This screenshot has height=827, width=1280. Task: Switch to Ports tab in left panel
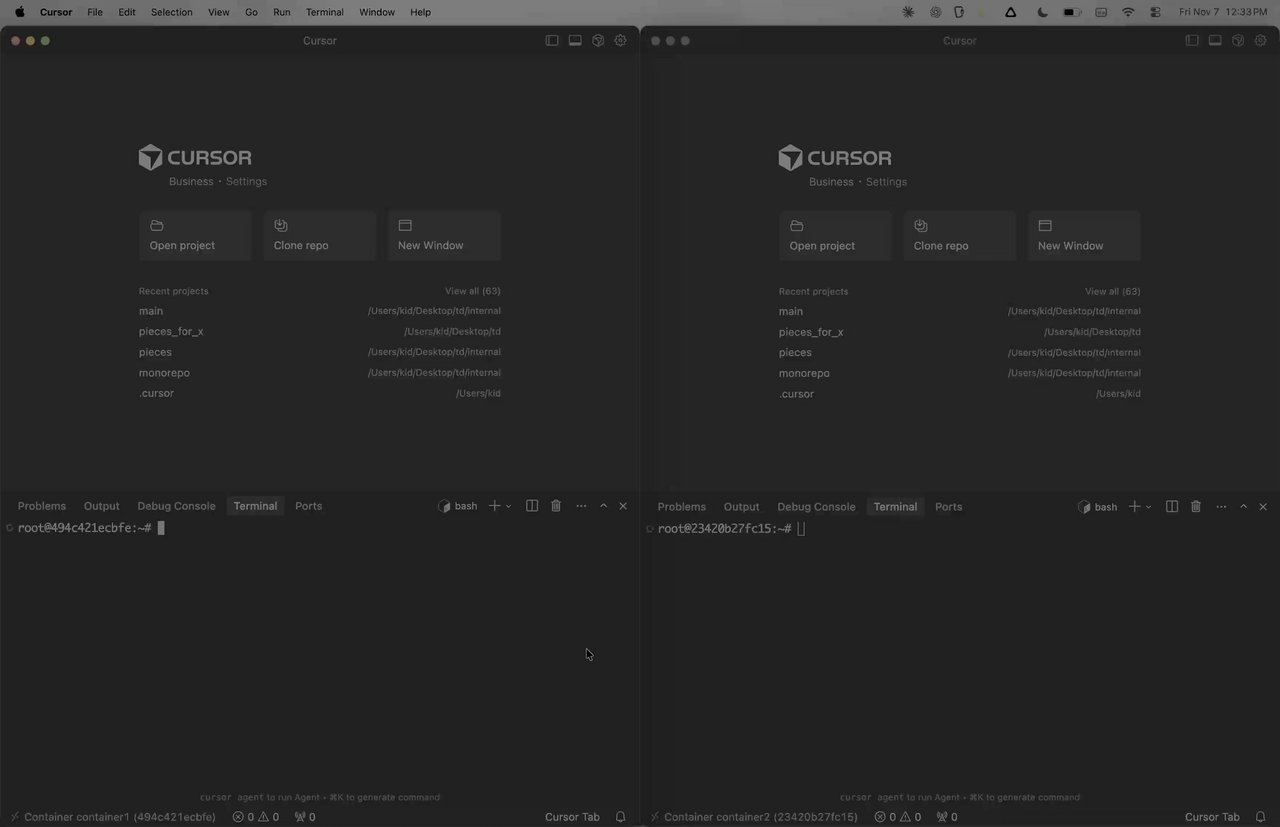(308, 506)
